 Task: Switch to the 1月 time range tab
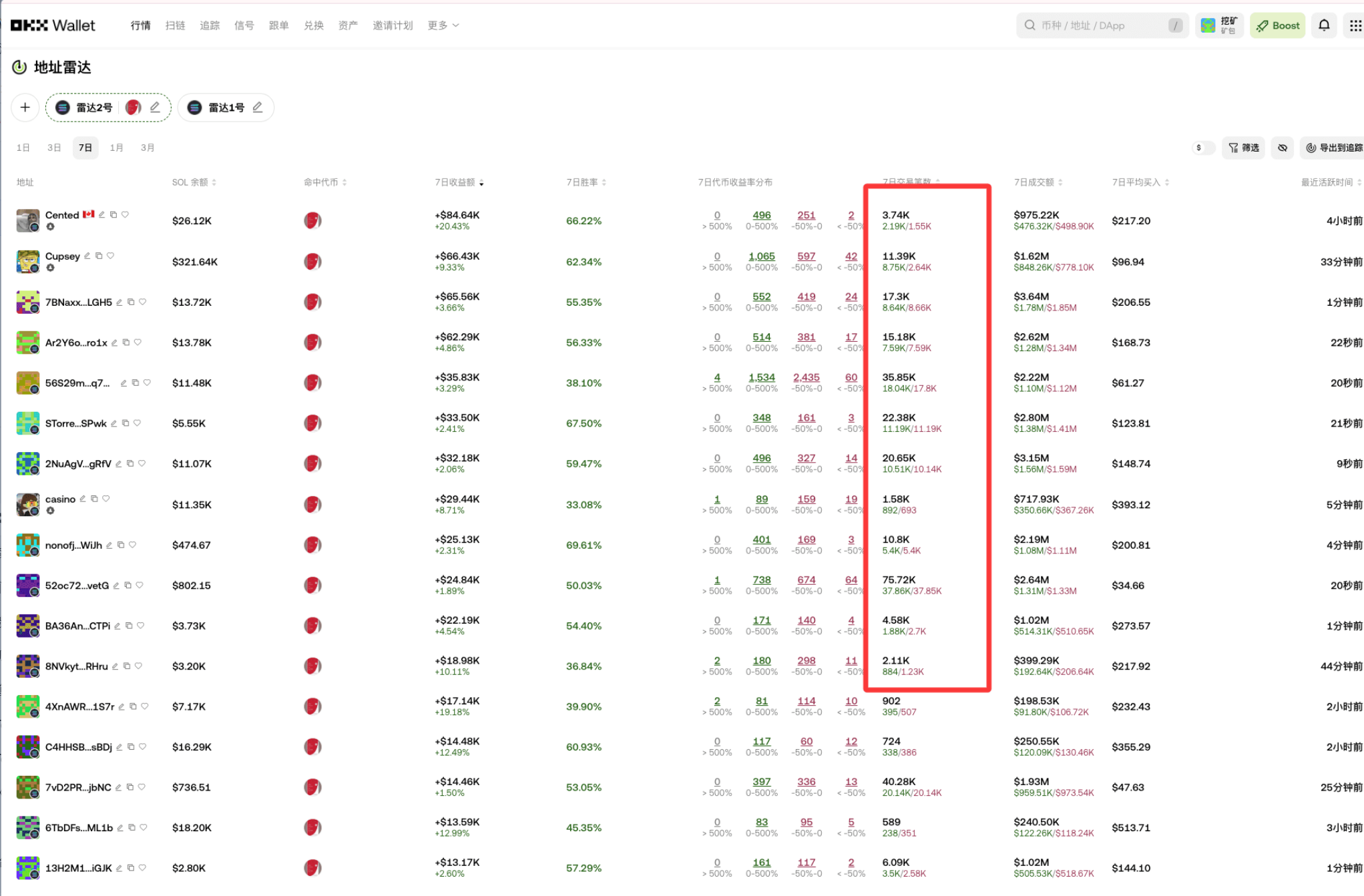pyautogui.click(x=116, y=148)
